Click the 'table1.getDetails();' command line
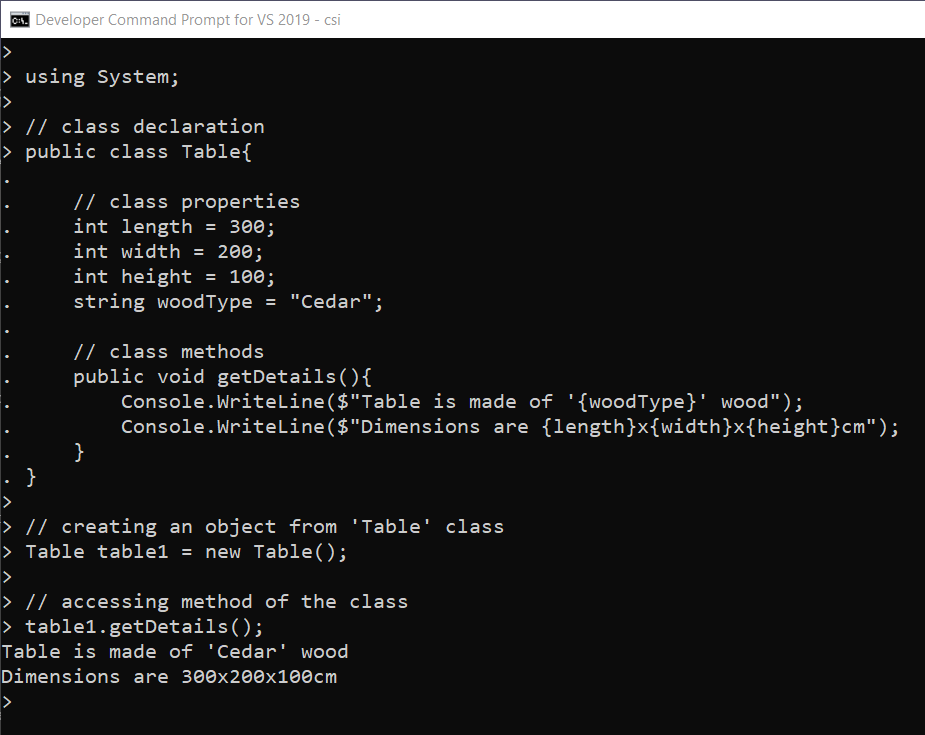Viewport: 925px width, 735px height. (144, 627)
